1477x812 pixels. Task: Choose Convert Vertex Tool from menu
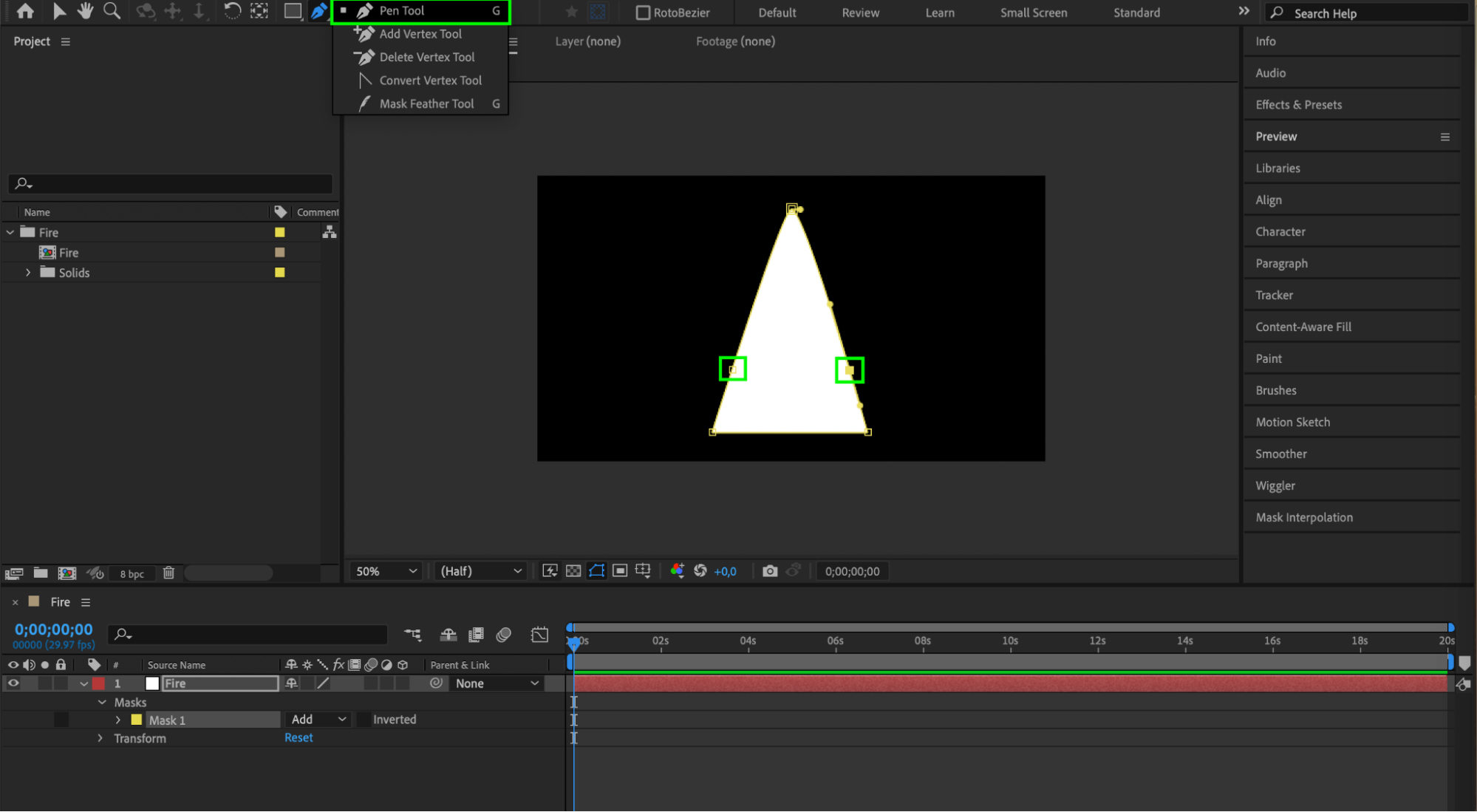click(430, 81)
